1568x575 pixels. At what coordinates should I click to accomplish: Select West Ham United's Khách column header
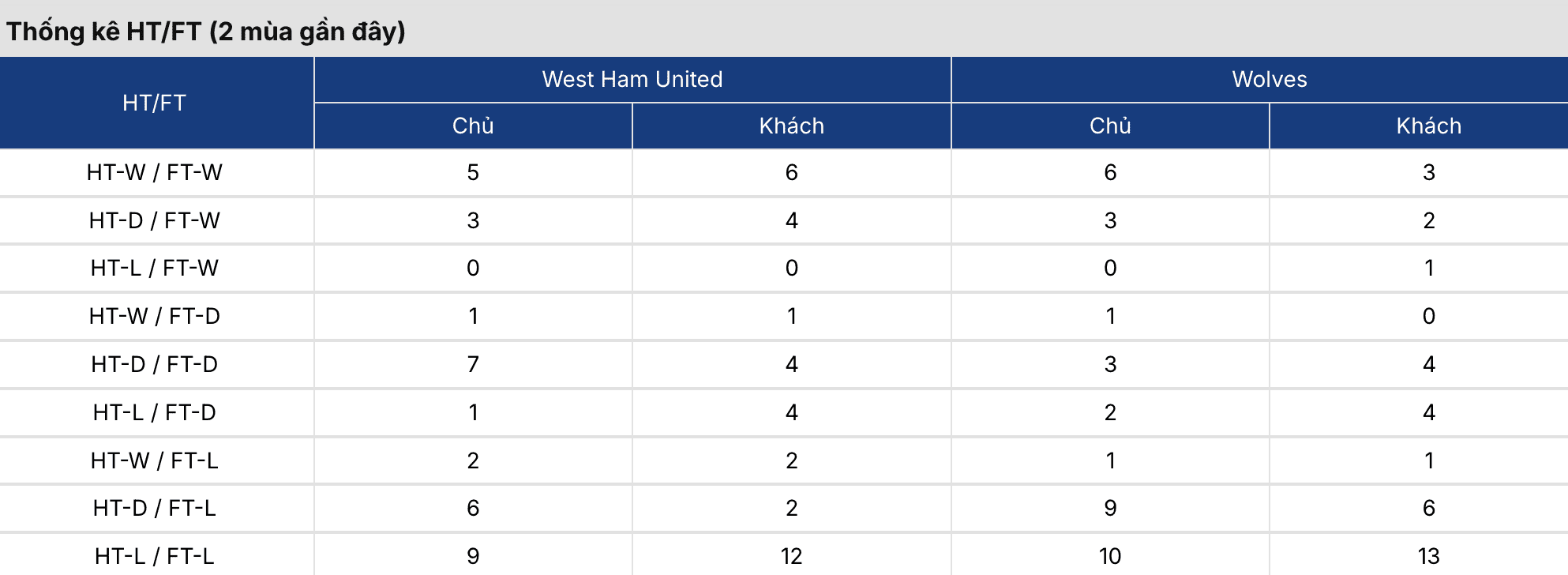(792, 126)
